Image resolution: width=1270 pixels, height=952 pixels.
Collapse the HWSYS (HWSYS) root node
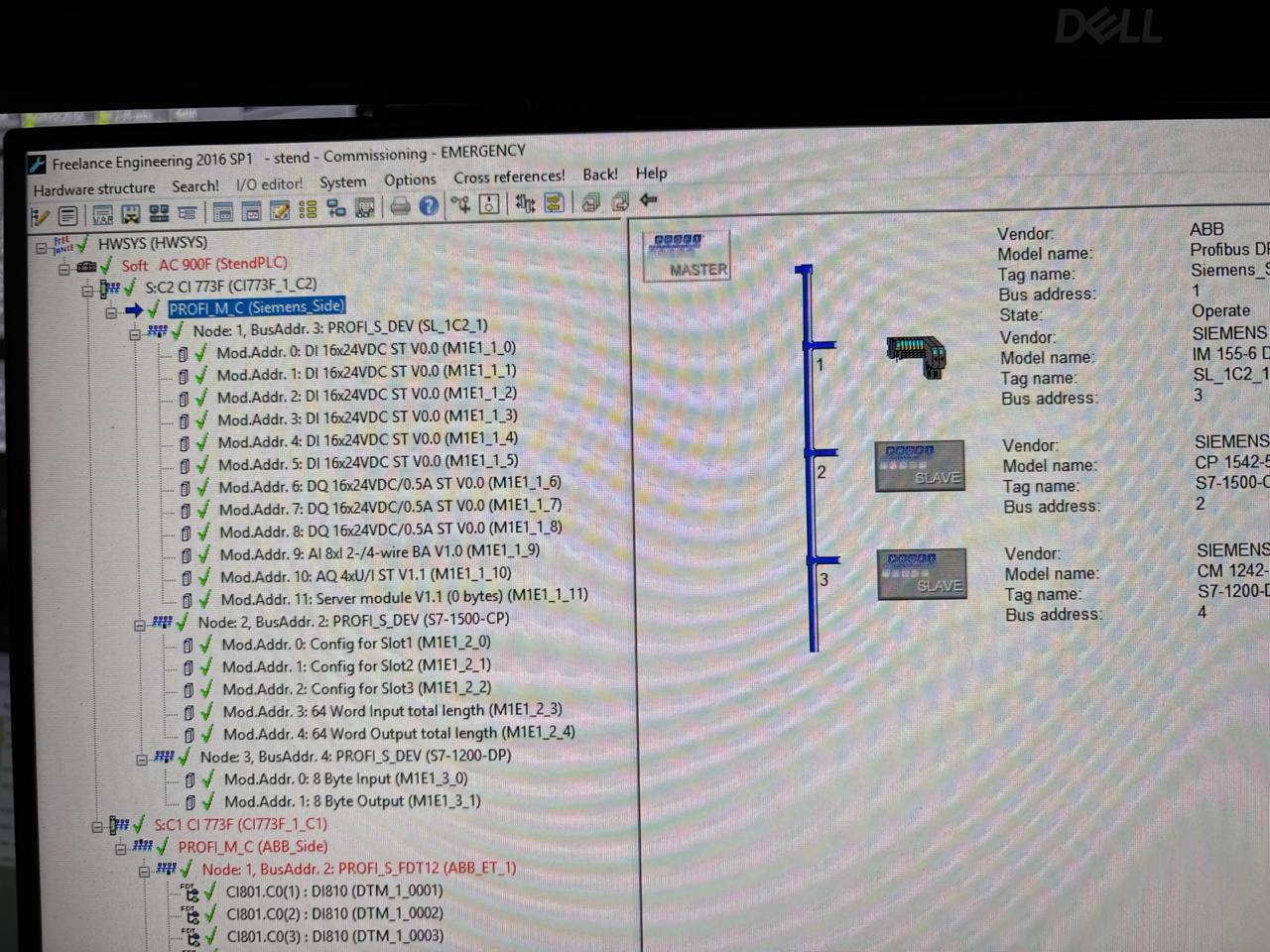(x=42, y=248)
